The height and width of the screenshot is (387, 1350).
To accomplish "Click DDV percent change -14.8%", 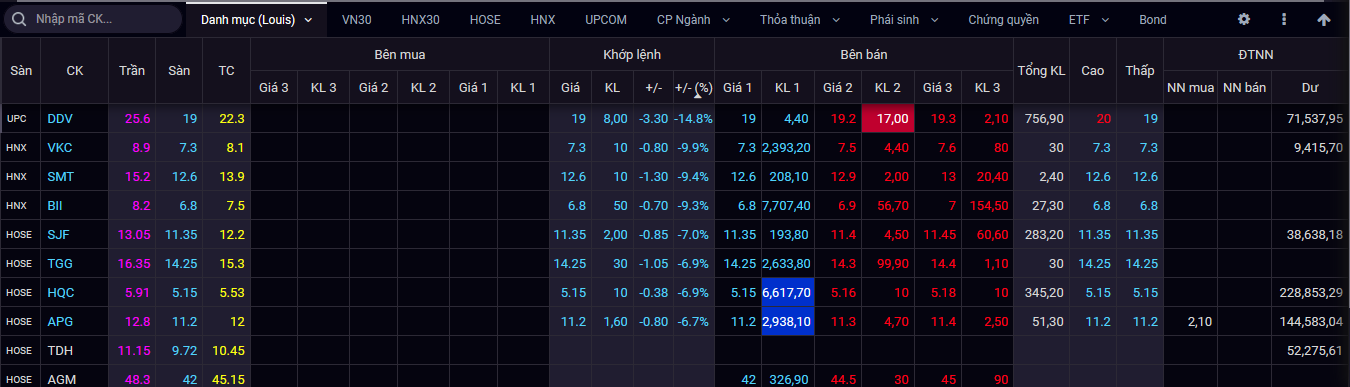I will [x=692, y=118].
